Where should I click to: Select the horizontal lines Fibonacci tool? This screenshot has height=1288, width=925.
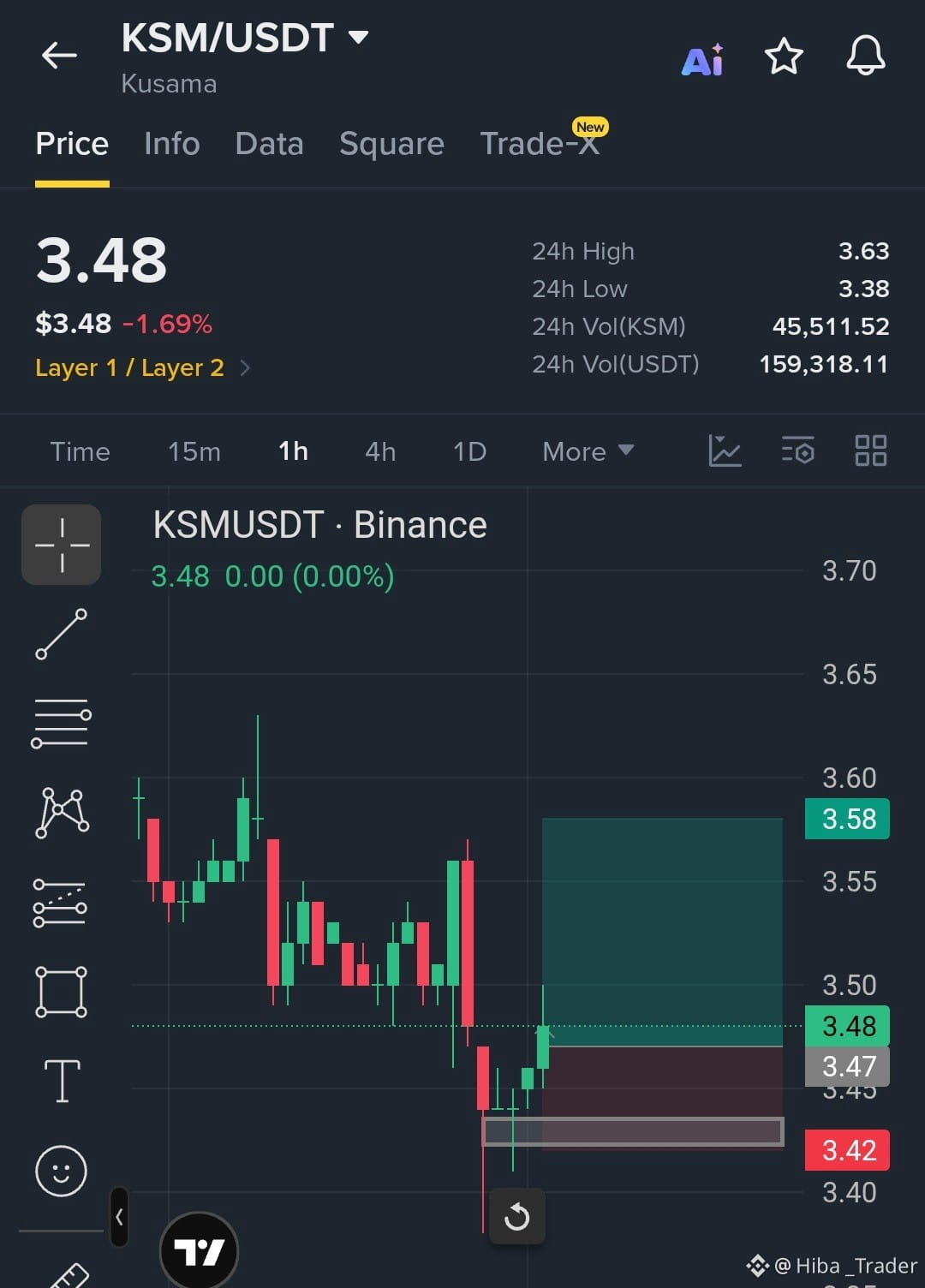pyautogui.click(x=61, y=724)
